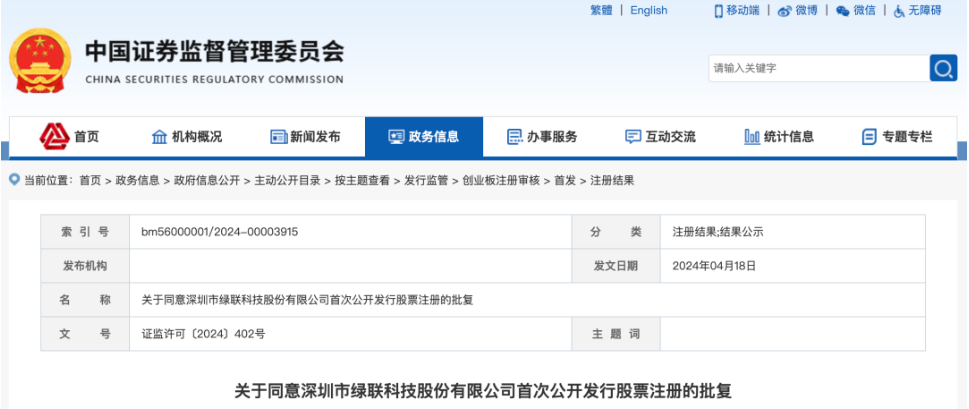Open the 新闻发布 navigation tab

click(x=305, y=137)
